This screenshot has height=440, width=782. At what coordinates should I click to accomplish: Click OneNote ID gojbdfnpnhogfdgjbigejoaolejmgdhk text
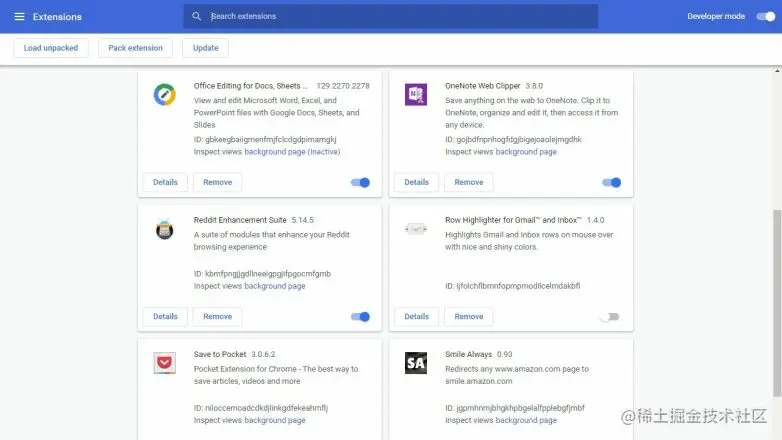pos(513,140)
